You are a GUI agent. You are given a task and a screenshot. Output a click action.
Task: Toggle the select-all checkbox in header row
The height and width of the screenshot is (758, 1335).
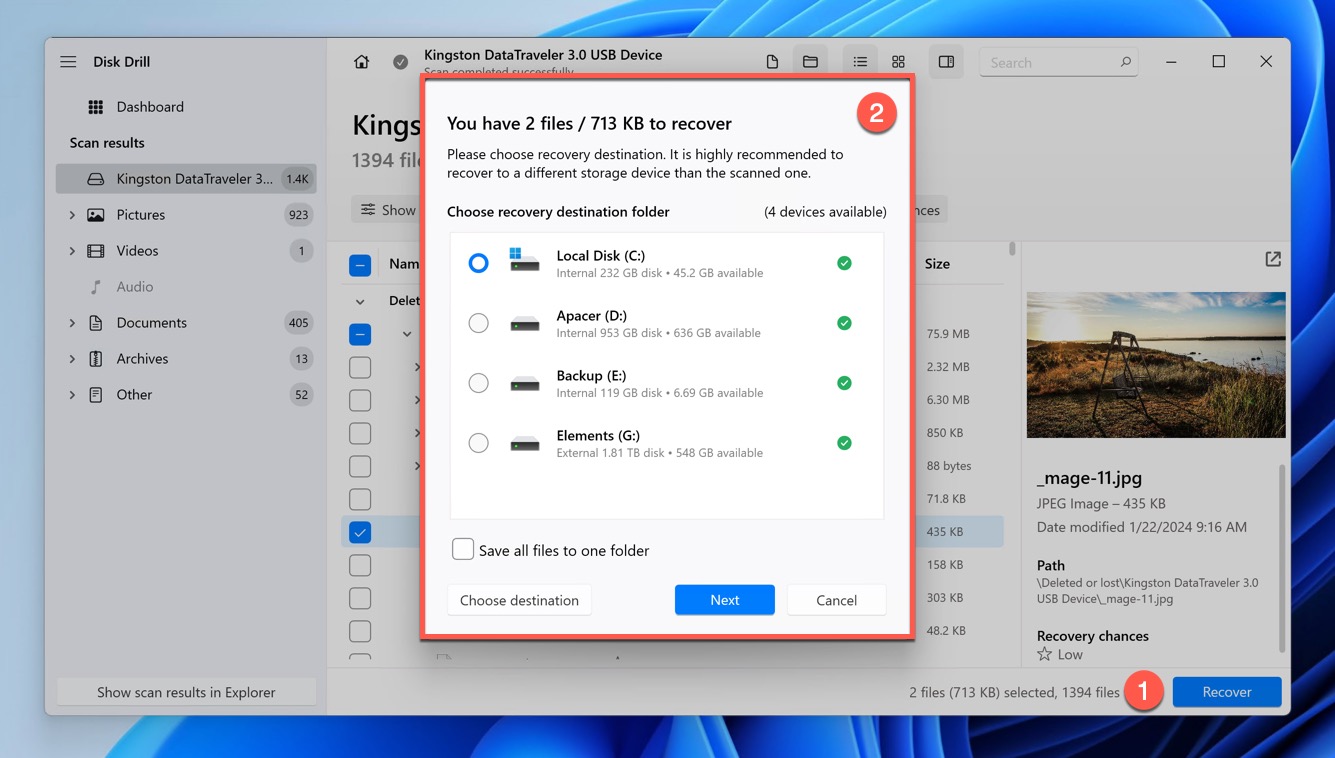(360, 265)
